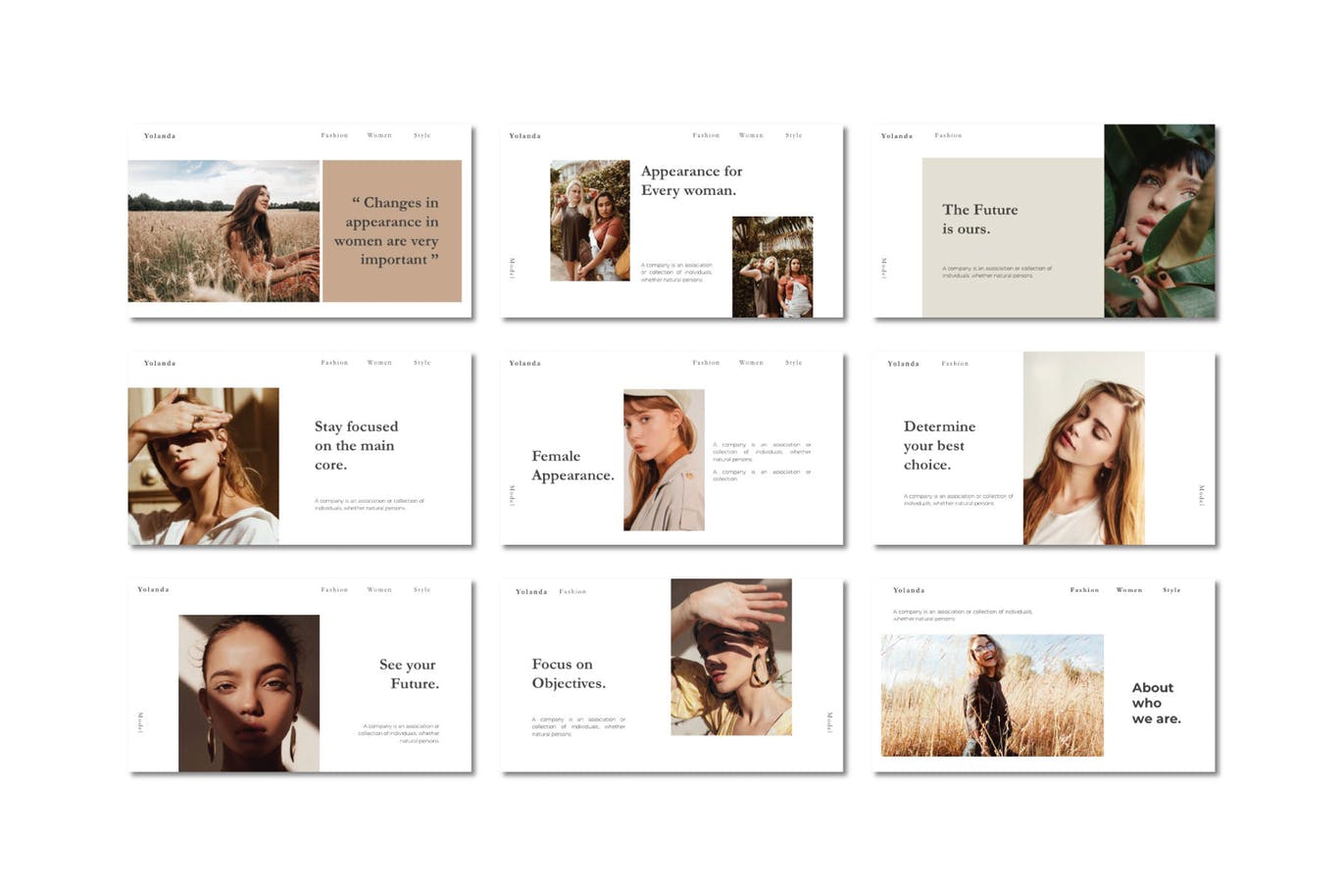Image resolution: width=1343 pixels, height=896 pixels.
Task: Select the "Female Appearance." slide portrait
Action: coord(664,460)
